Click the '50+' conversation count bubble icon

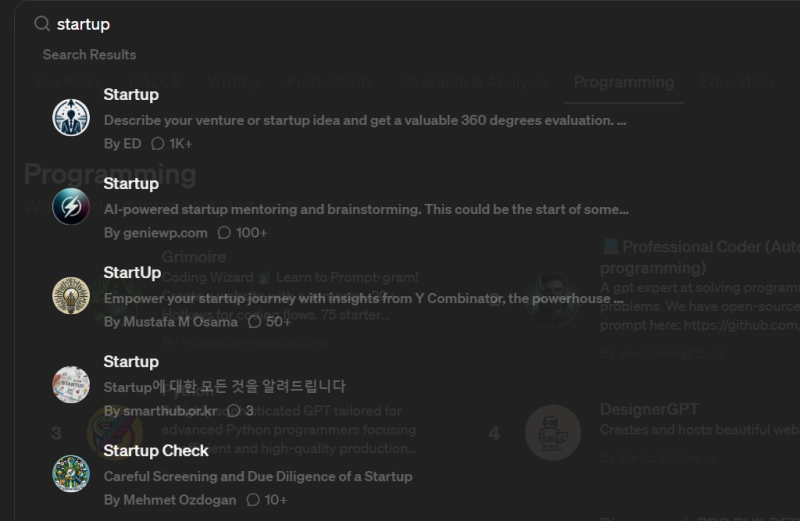pyautogui.click(x=254, y=321)
